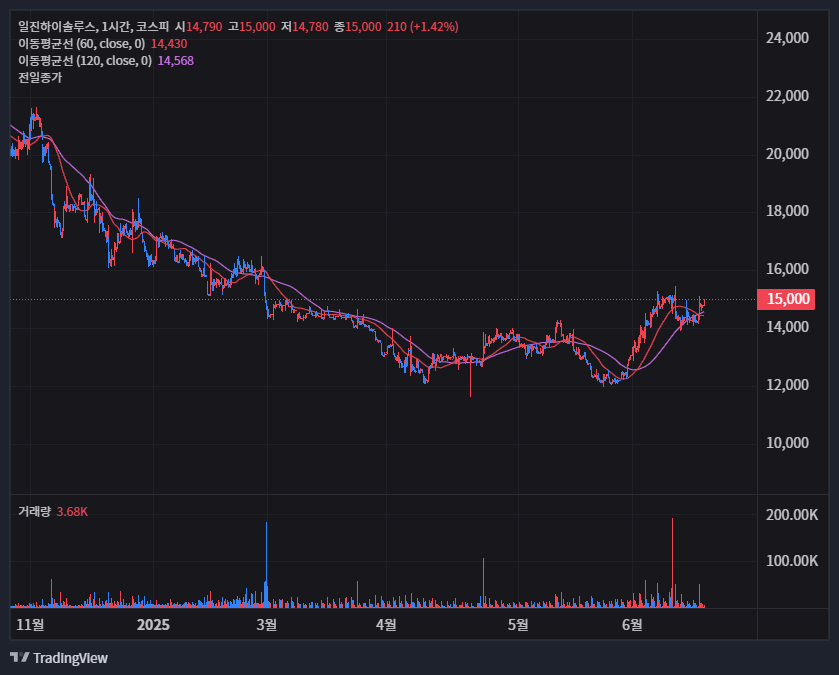Click the 210 (+1.42%) change value
The image size is (839, 675).
[423, 27]
